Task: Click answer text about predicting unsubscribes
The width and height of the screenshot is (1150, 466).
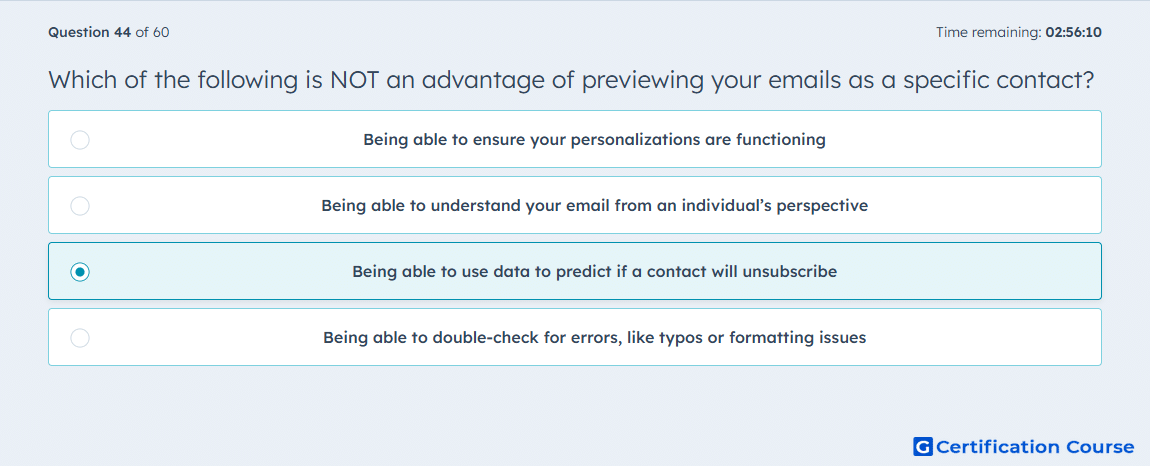Action: coord(594,272)
